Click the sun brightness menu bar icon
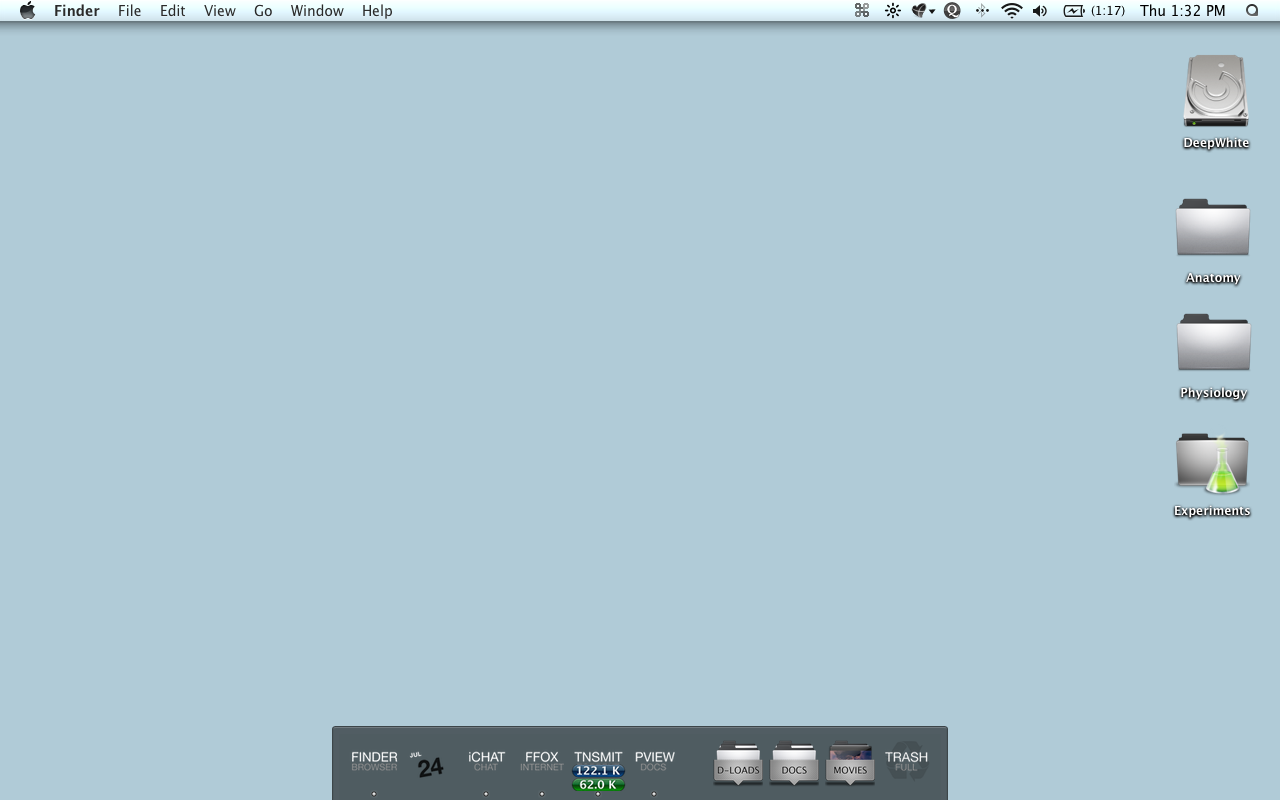The height and width of the screenshot is (800, 1280). tap(893, 11)
